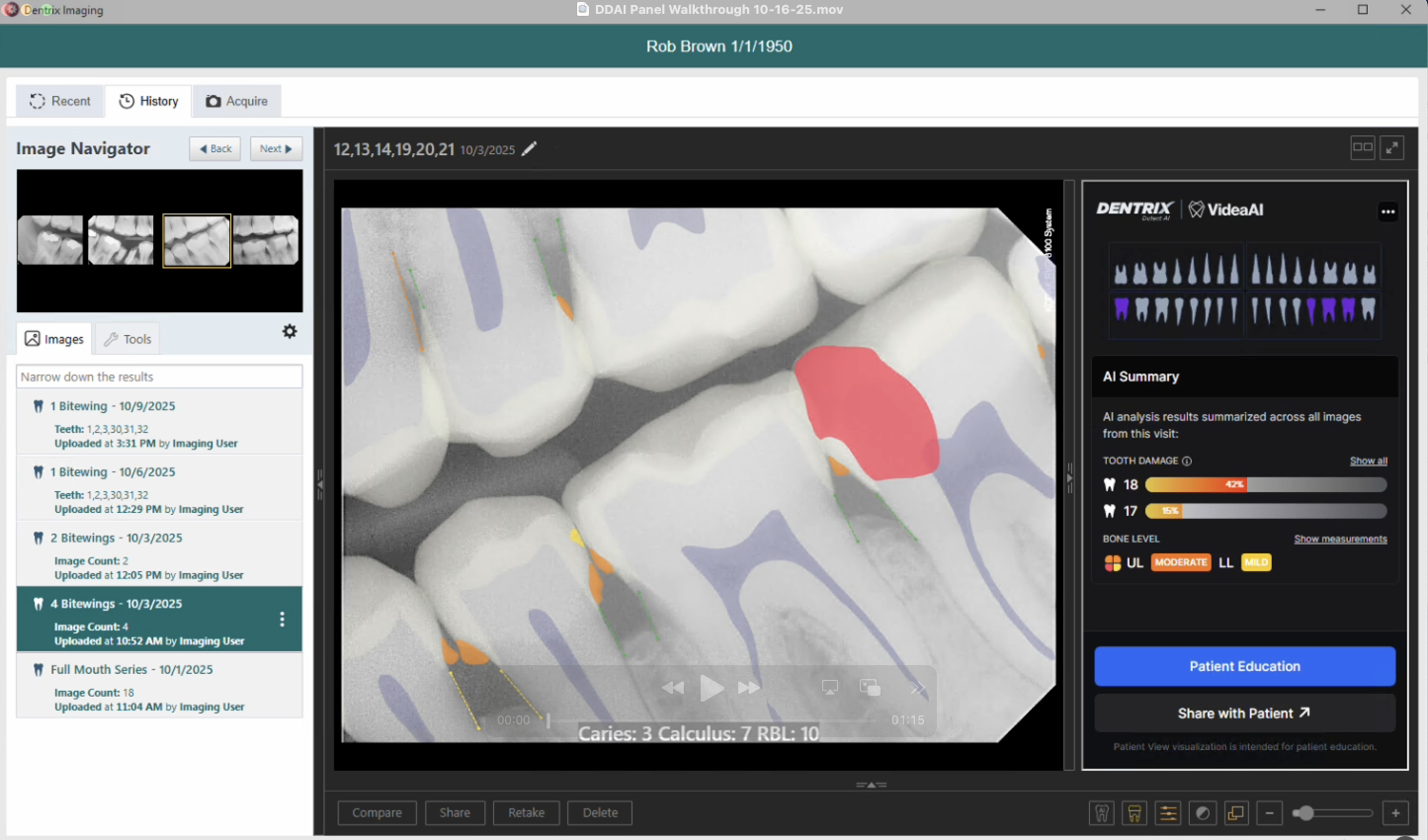Adjust the zoom slider handle
Screen dimensions: 1428x840
pyautogui.click(x=1305, y=813)
